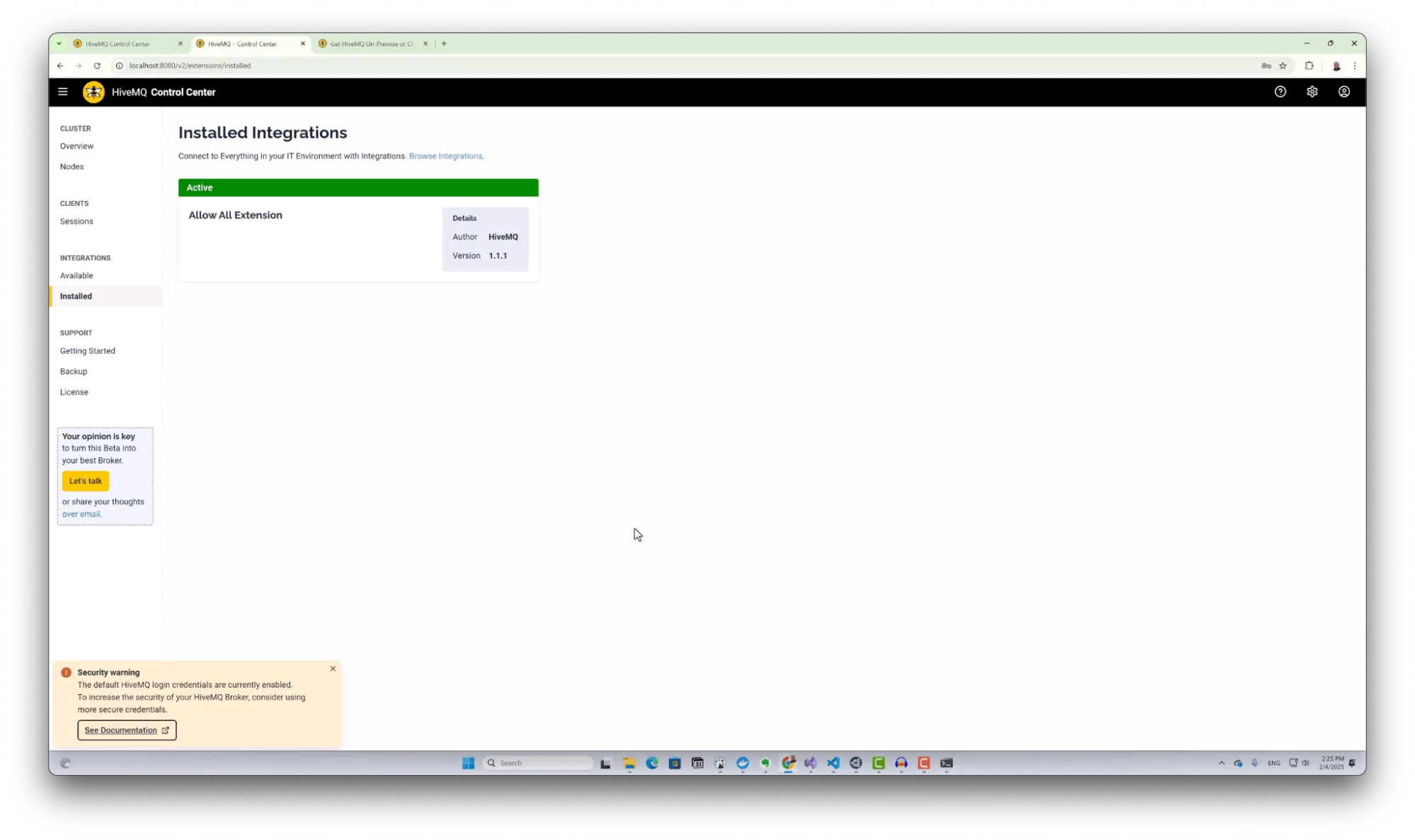Viewport: 1415px width, 840px height.
Task: Open the hamburger navigation menu
Action: click(x=63, y=92)
